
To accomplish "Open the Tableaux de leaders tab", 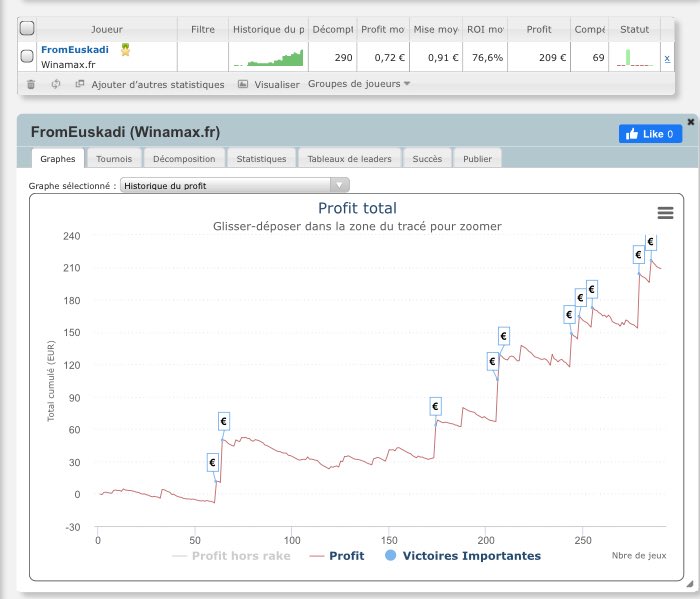I will point(349,159).
